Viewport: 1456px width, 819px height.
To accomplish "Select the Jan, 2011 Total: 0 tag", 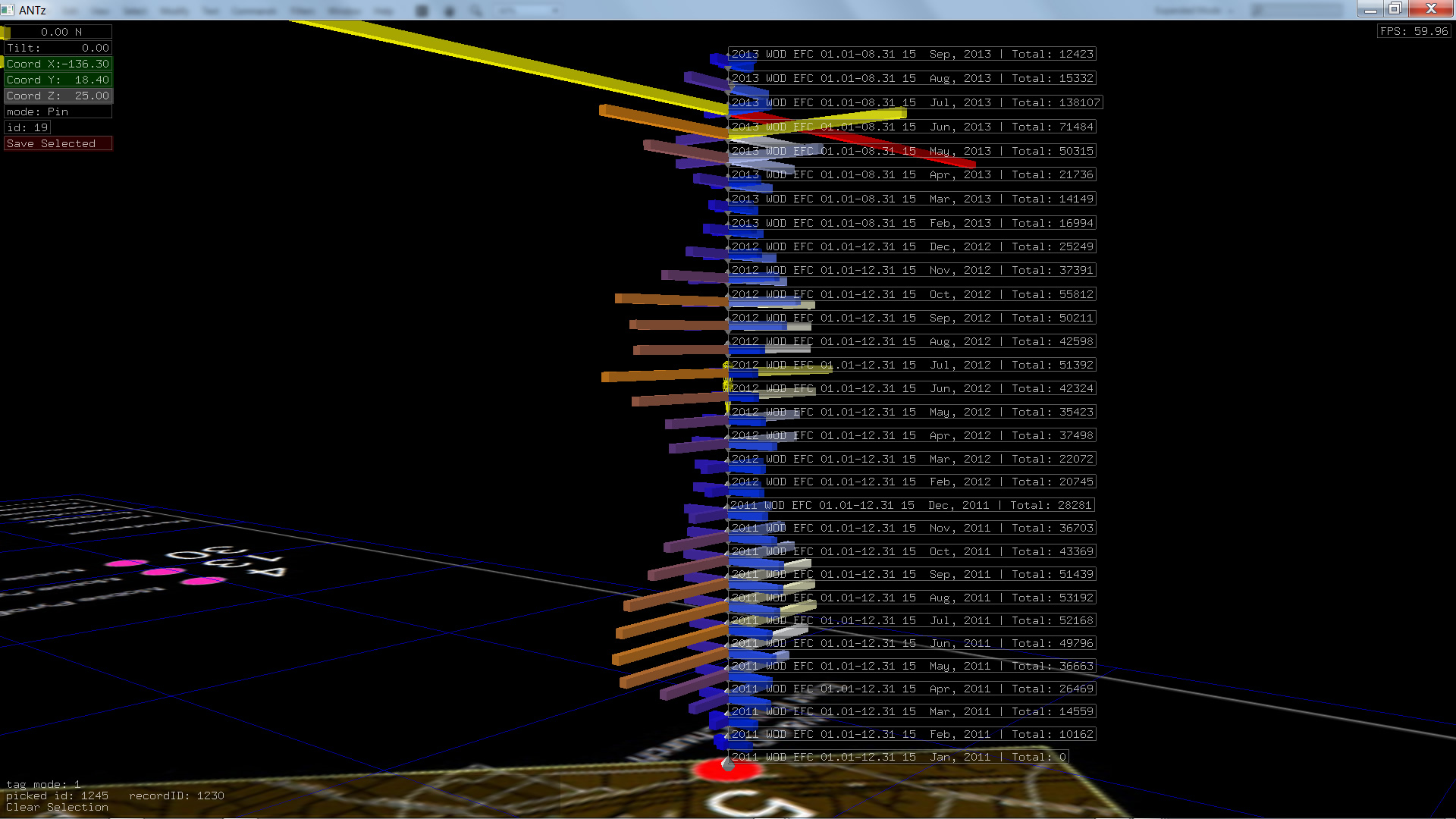I will click(x=898, y=757).
